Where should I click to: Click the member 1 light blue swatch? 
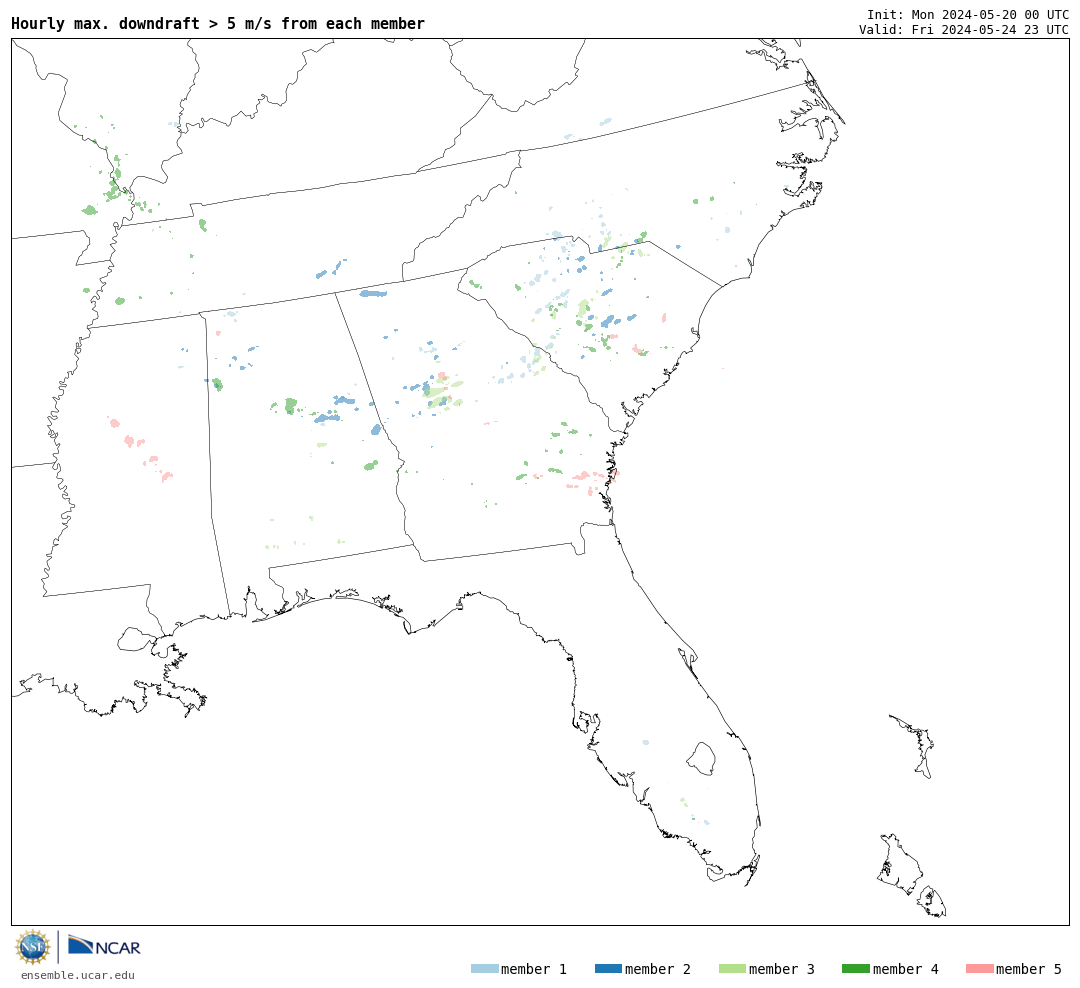(484, 969)
